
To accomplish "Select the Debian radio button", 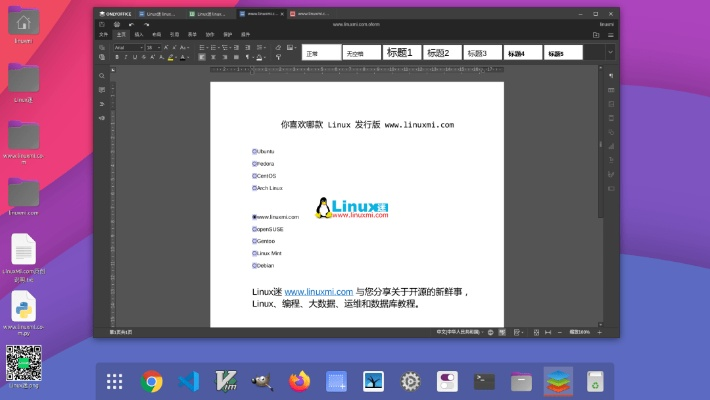I will coord(254,265).
